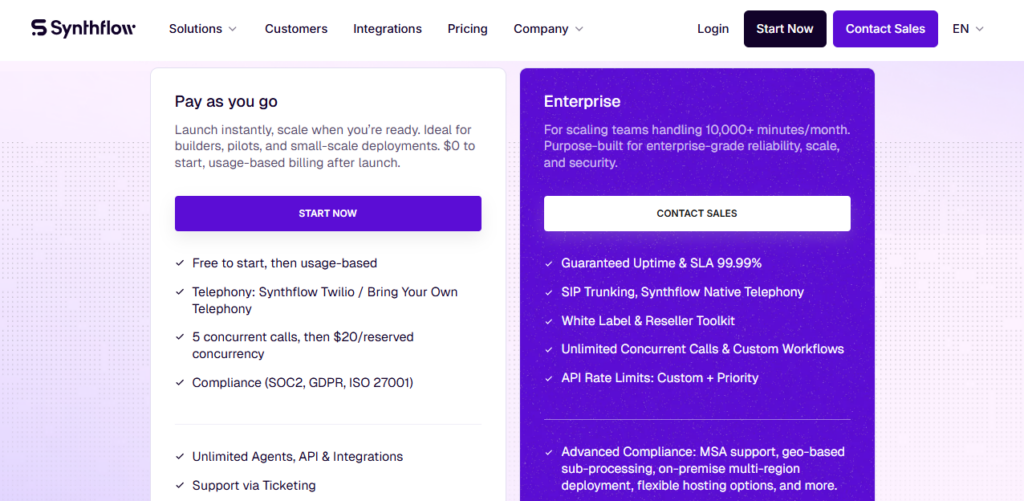The height and width of the screenshot is (501, 1024).
Task: Click checkmark beside Support via Ticketing
Action: [x=180, y=485]
